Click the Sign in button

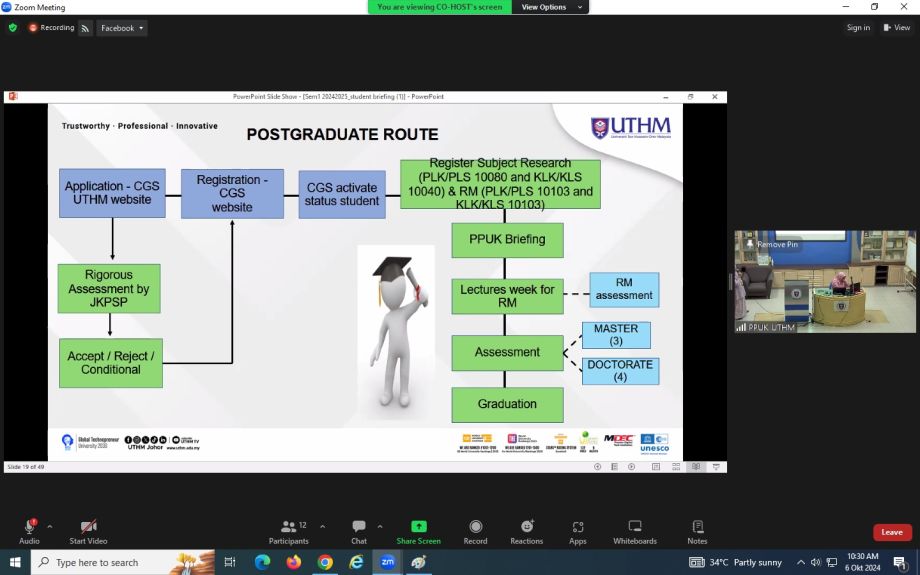pyautogui.click(x=858, y=28)
